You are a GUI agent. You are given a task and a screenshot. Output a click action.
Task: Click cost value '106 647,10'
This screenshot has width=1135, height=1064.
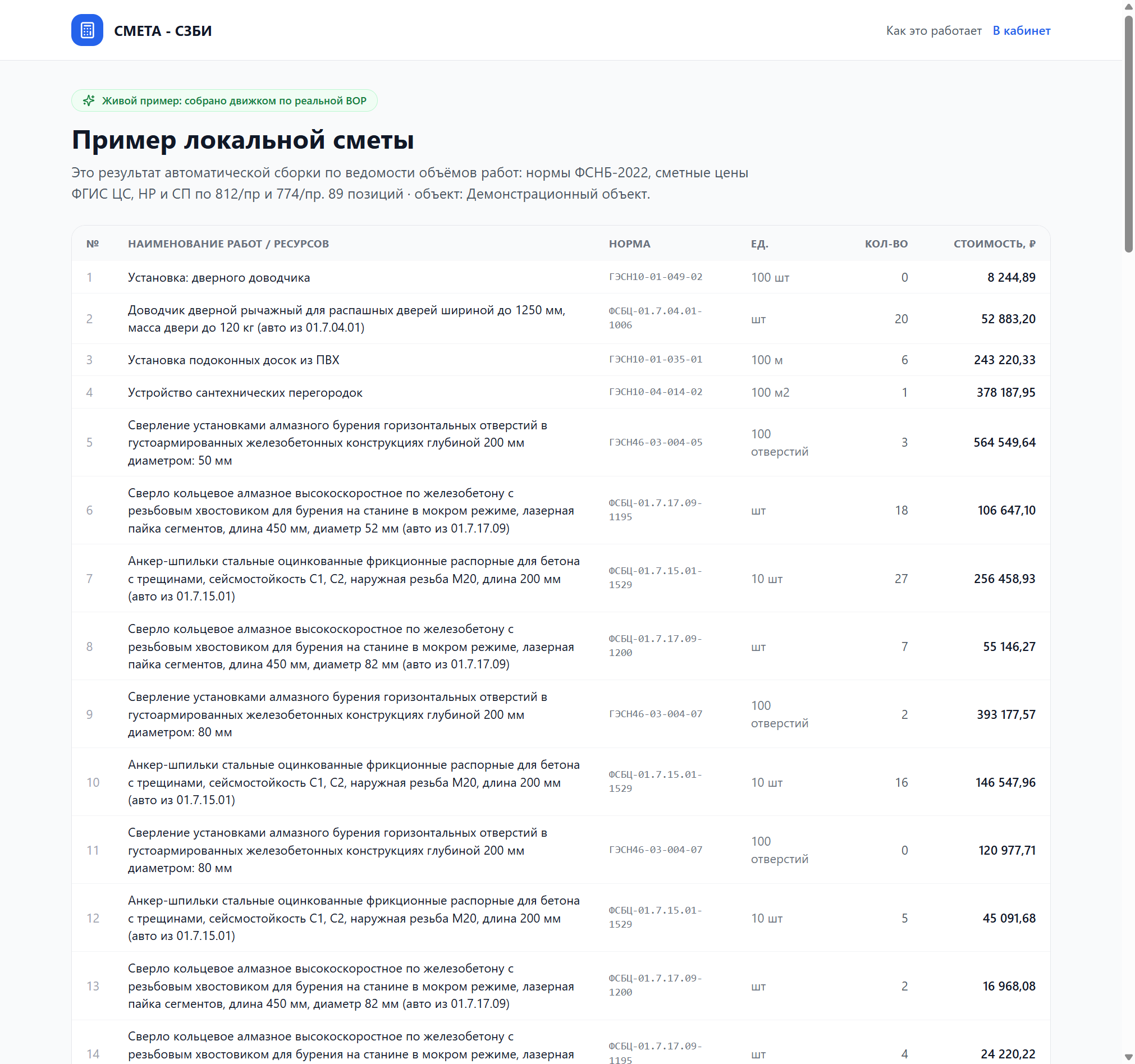click(1006, 510)
